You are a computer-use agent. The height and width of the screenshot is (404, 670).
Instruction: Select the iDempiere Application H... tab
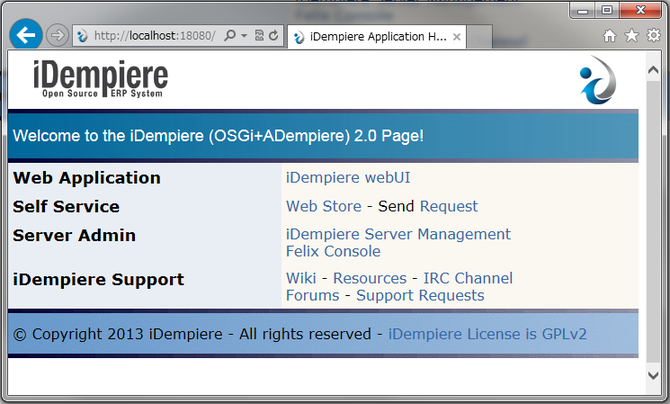(376, 37)
